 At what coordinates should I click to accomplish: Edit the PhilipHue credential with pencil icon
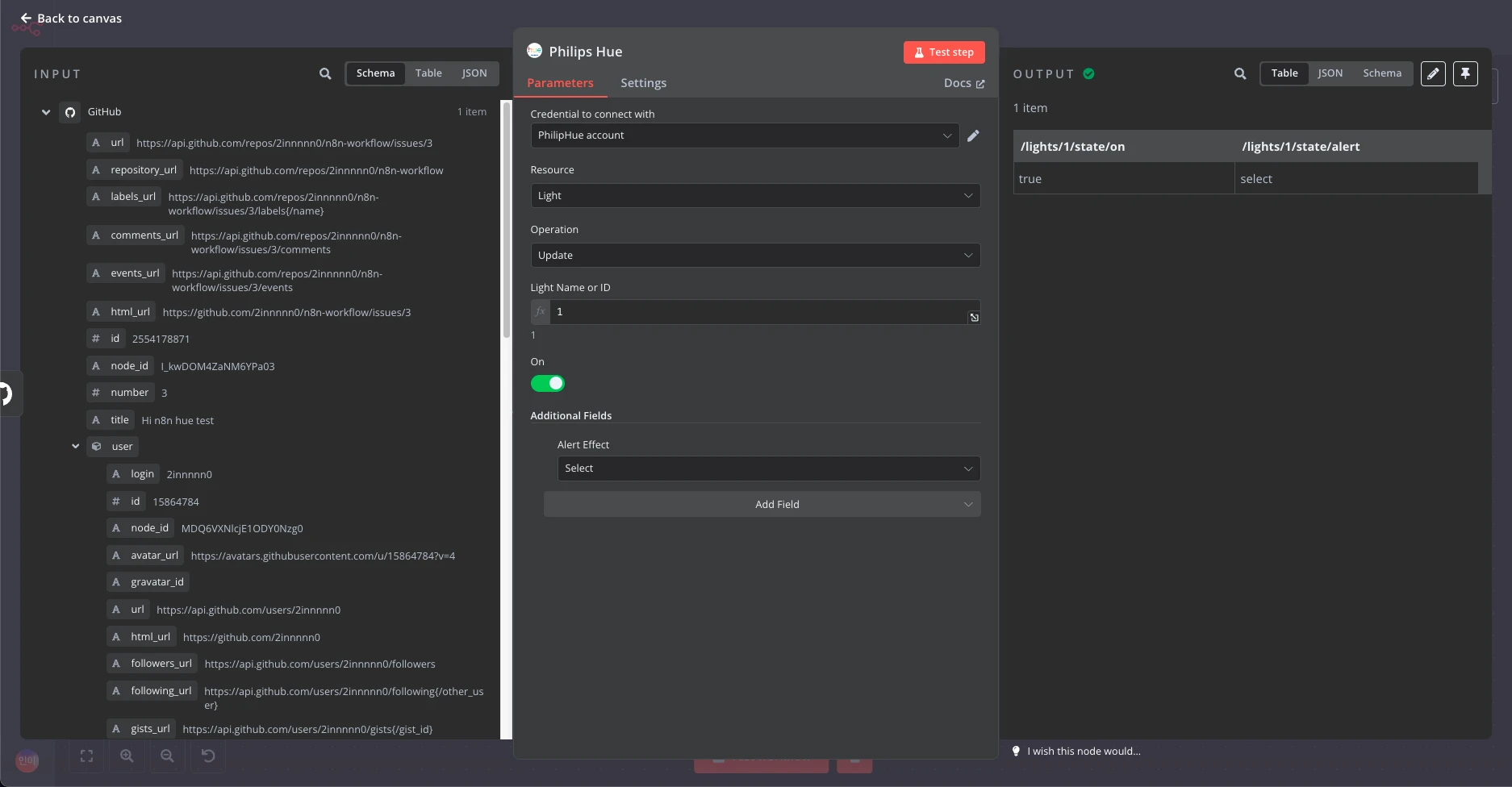(973, 135)
